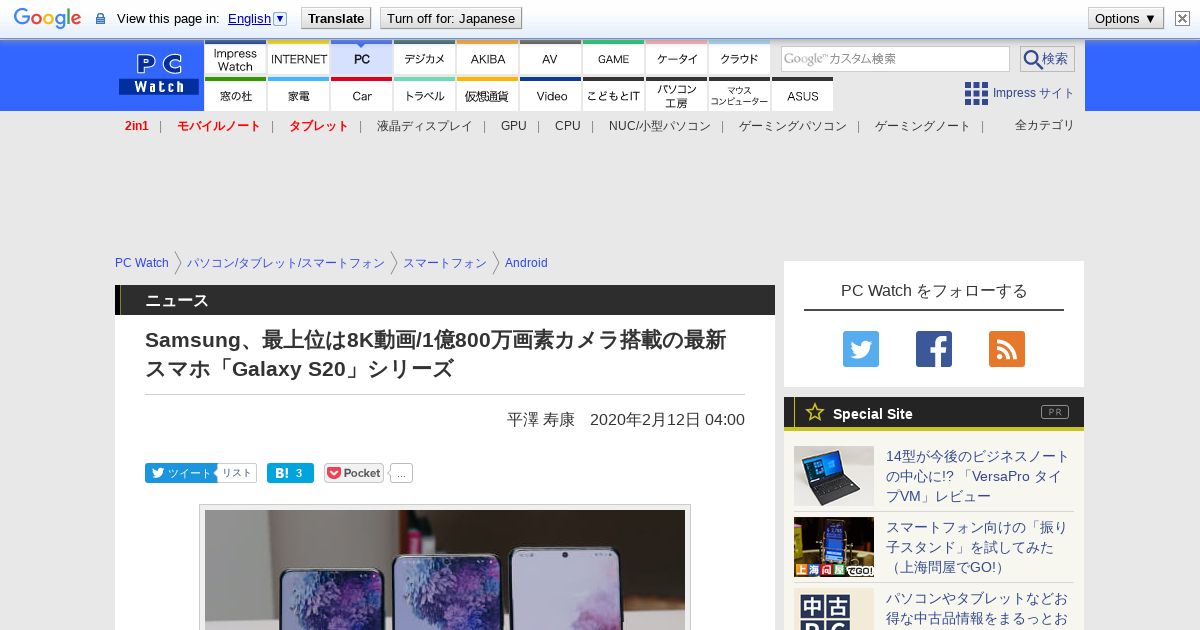
Task: Open the デジカメ nav tab
Action: [425, 59]
